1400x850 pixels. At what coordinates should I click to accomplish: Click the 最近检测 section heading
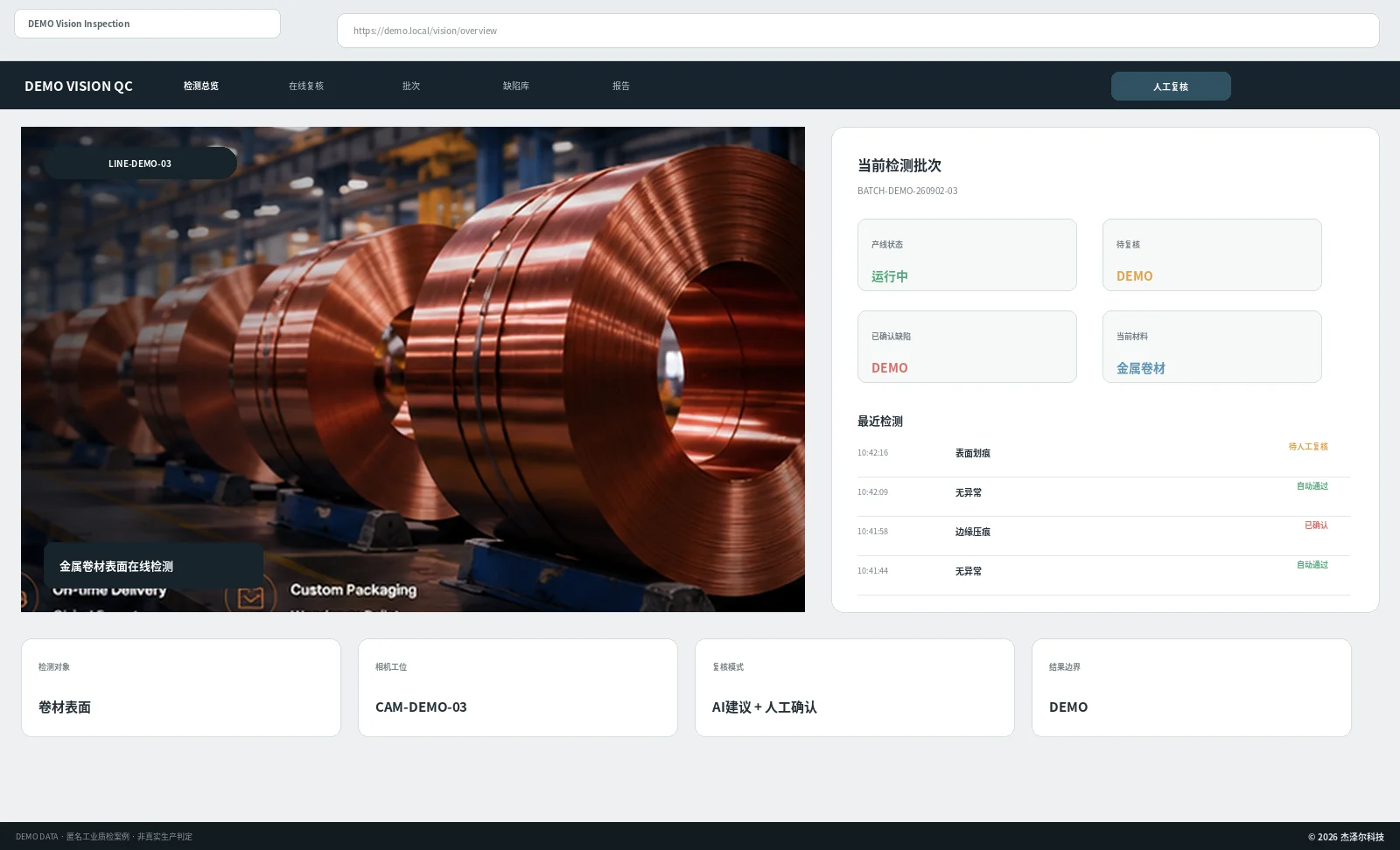point(880,422)
